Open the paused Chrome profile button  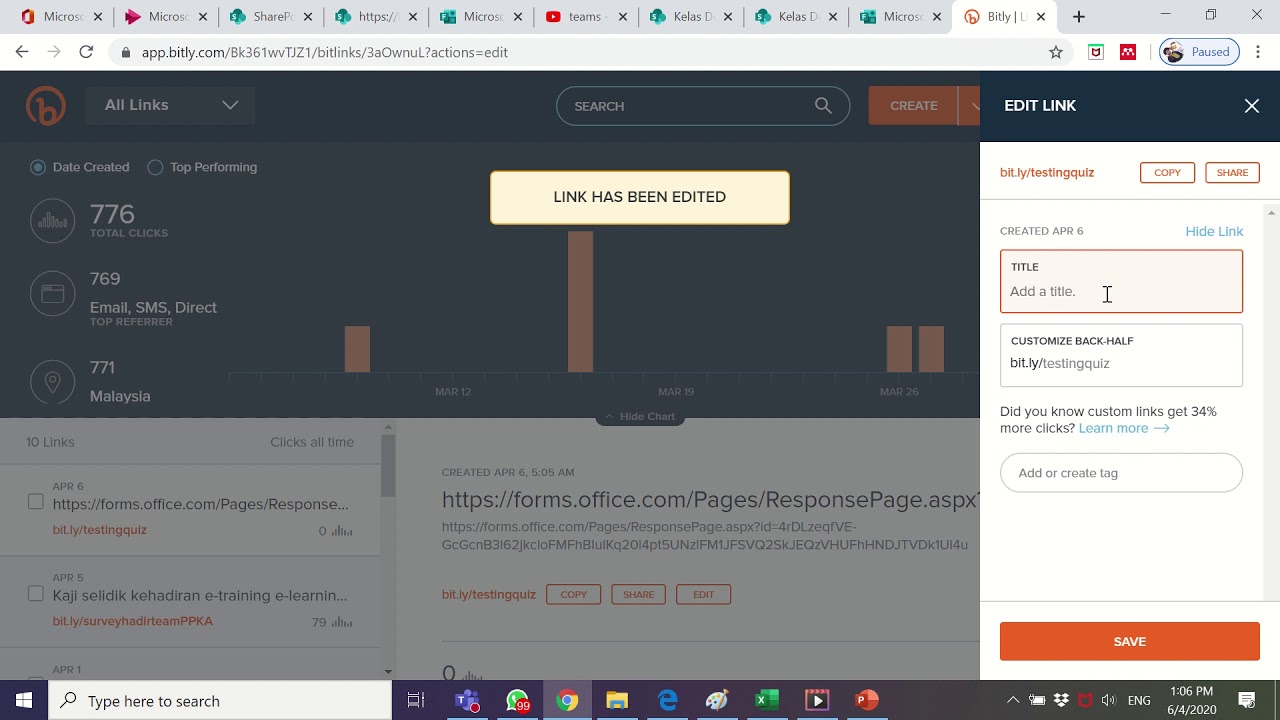1199,52
